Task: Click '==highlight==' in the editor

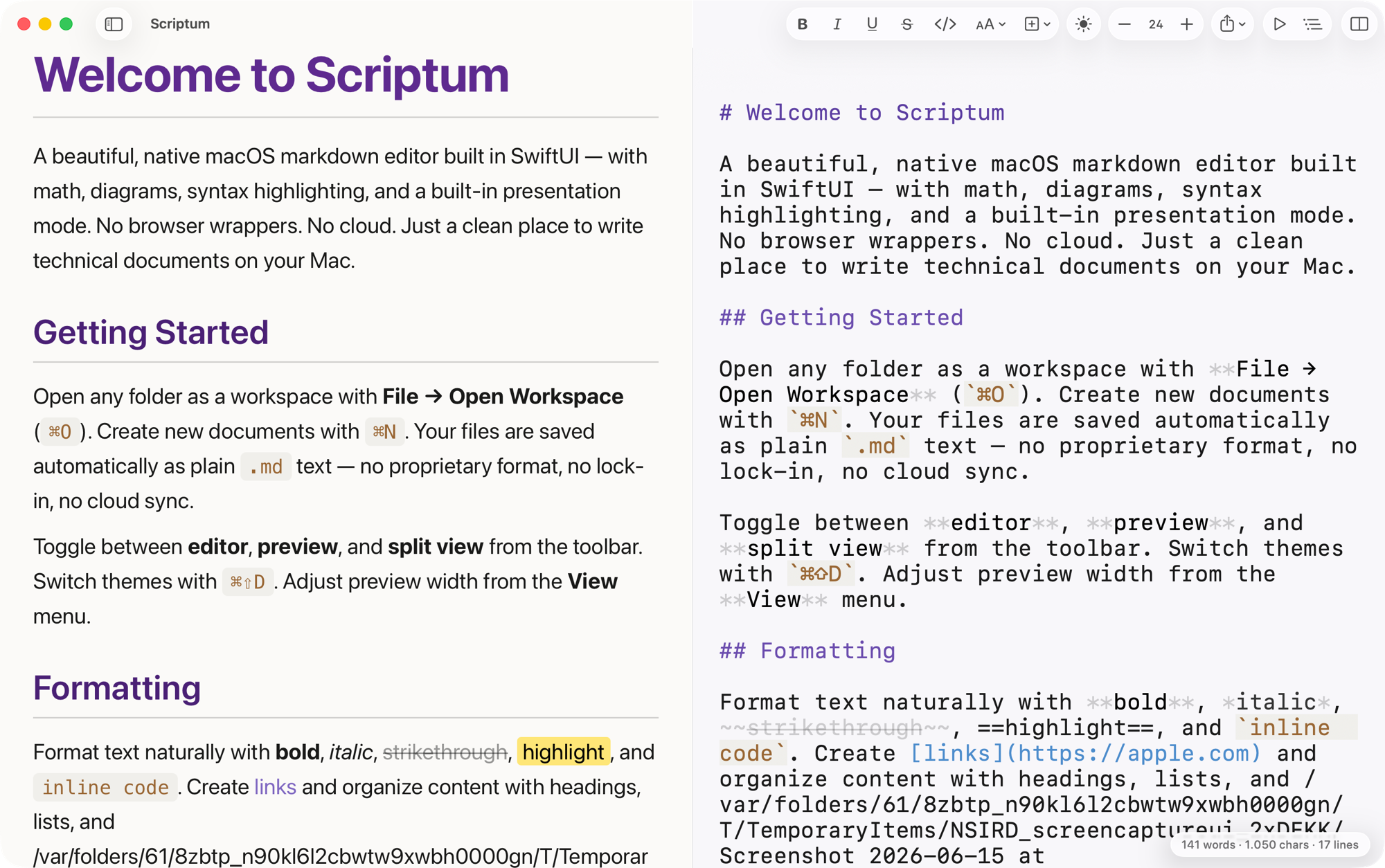Action: pos(1065,727)
